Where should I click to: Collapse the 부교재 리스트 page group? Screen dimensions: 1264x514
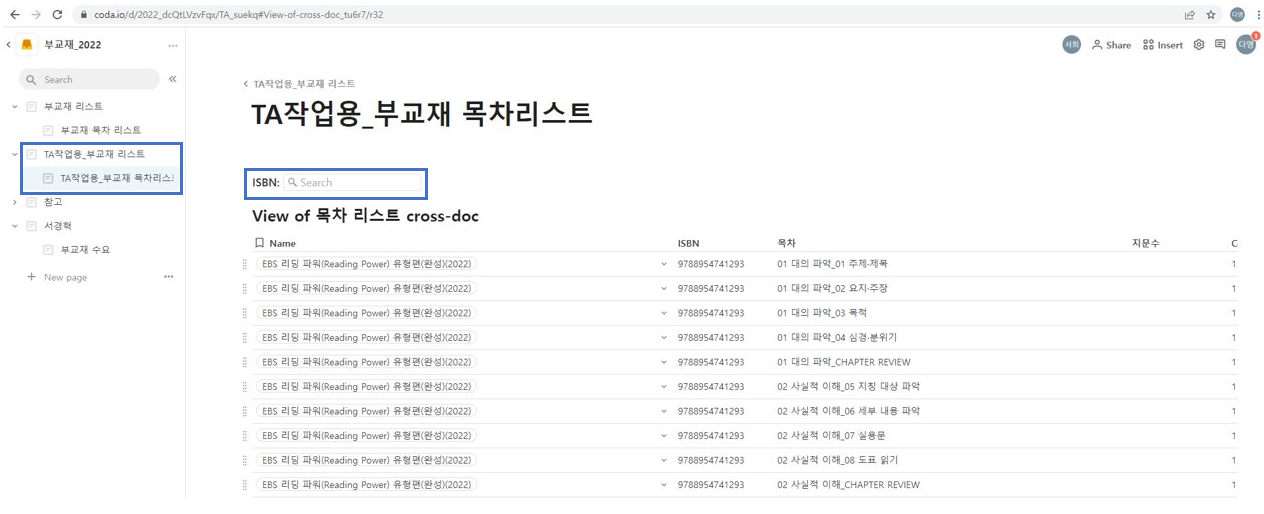(x=14, y=106)
